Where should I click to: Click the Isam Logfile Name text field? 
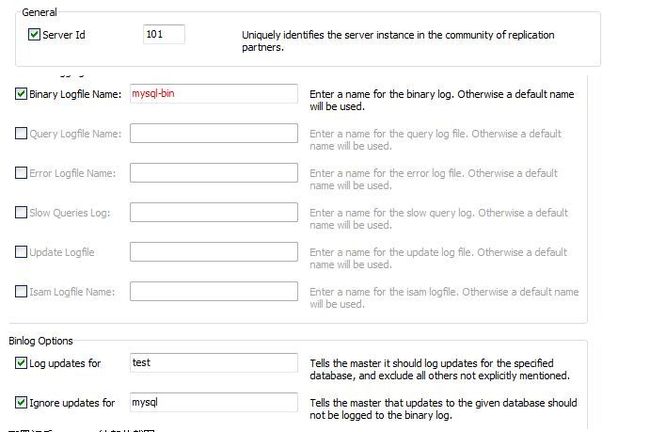(x=213, y=291)
